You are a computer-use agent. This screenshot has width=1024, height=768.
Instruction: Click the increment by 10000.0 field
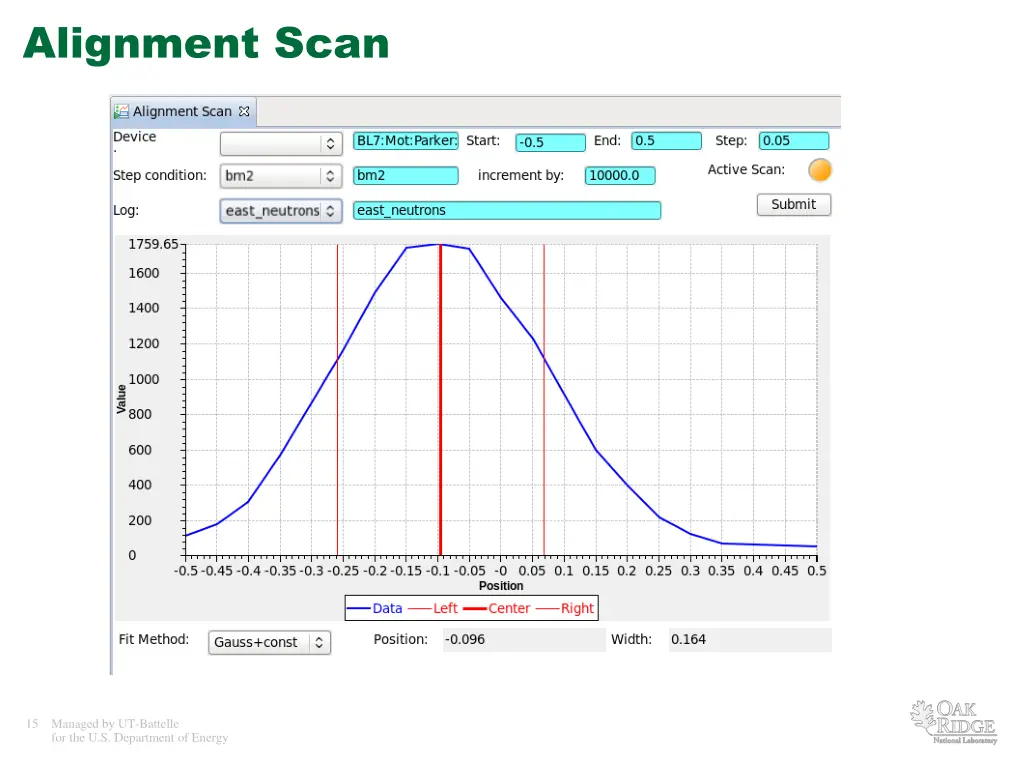point(620,176)
